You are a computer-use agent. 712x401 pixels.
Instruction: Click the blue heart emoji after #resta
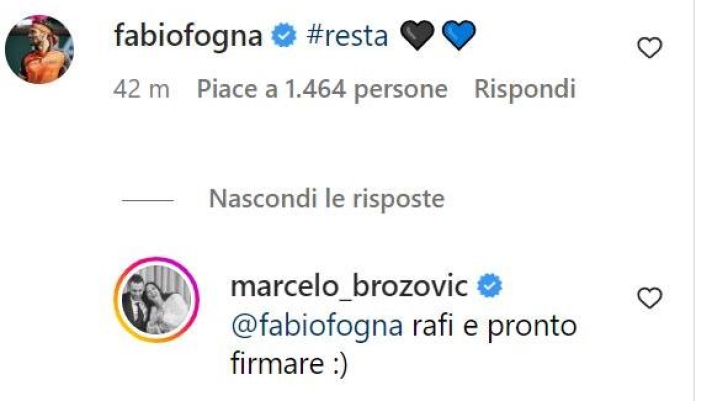point(459,35)
